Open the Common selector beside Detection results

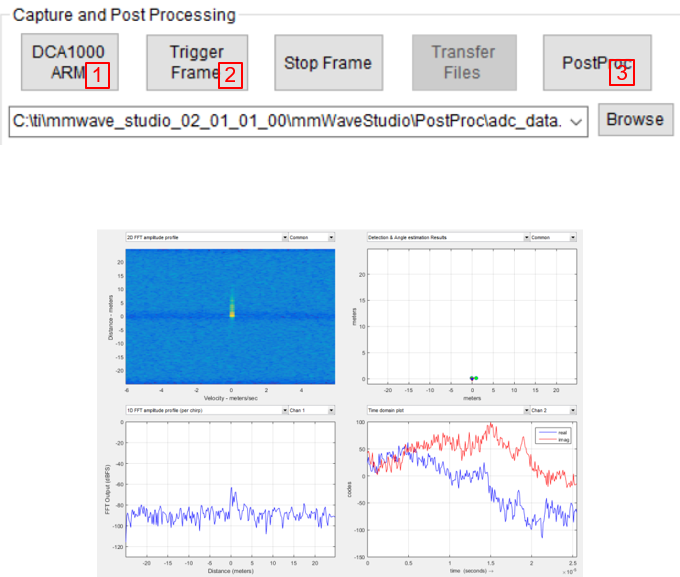coord(553,238)
